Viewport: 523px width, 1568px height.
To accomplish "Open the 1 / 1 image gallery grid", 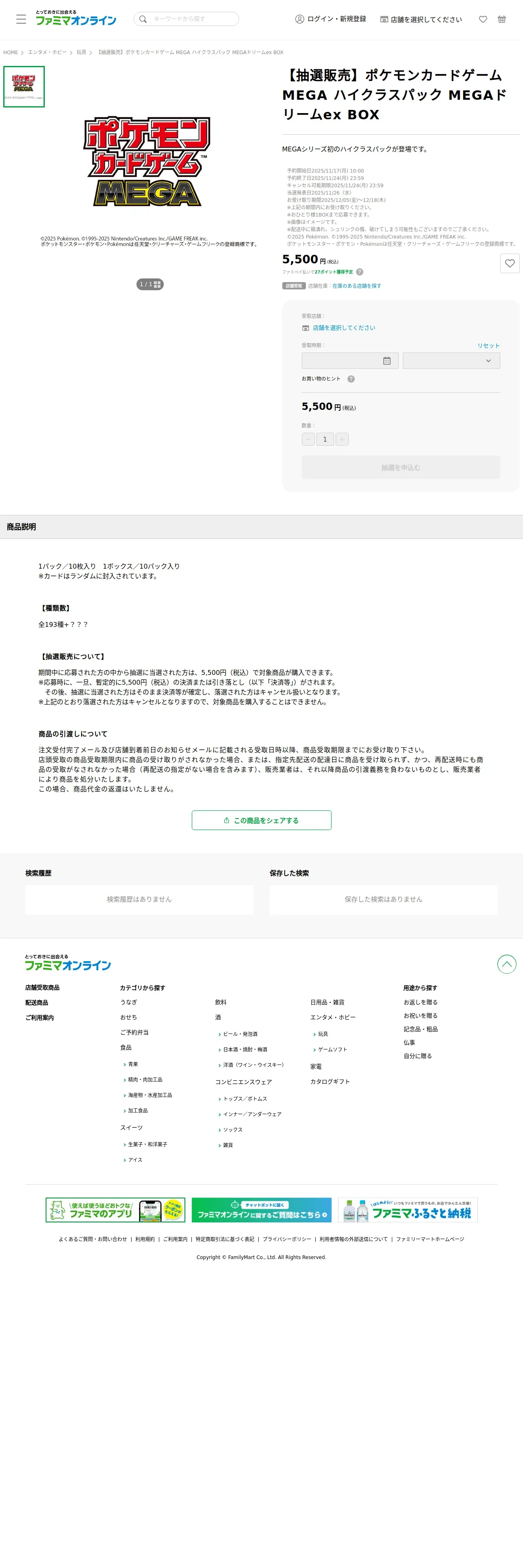I will (150, 284).
